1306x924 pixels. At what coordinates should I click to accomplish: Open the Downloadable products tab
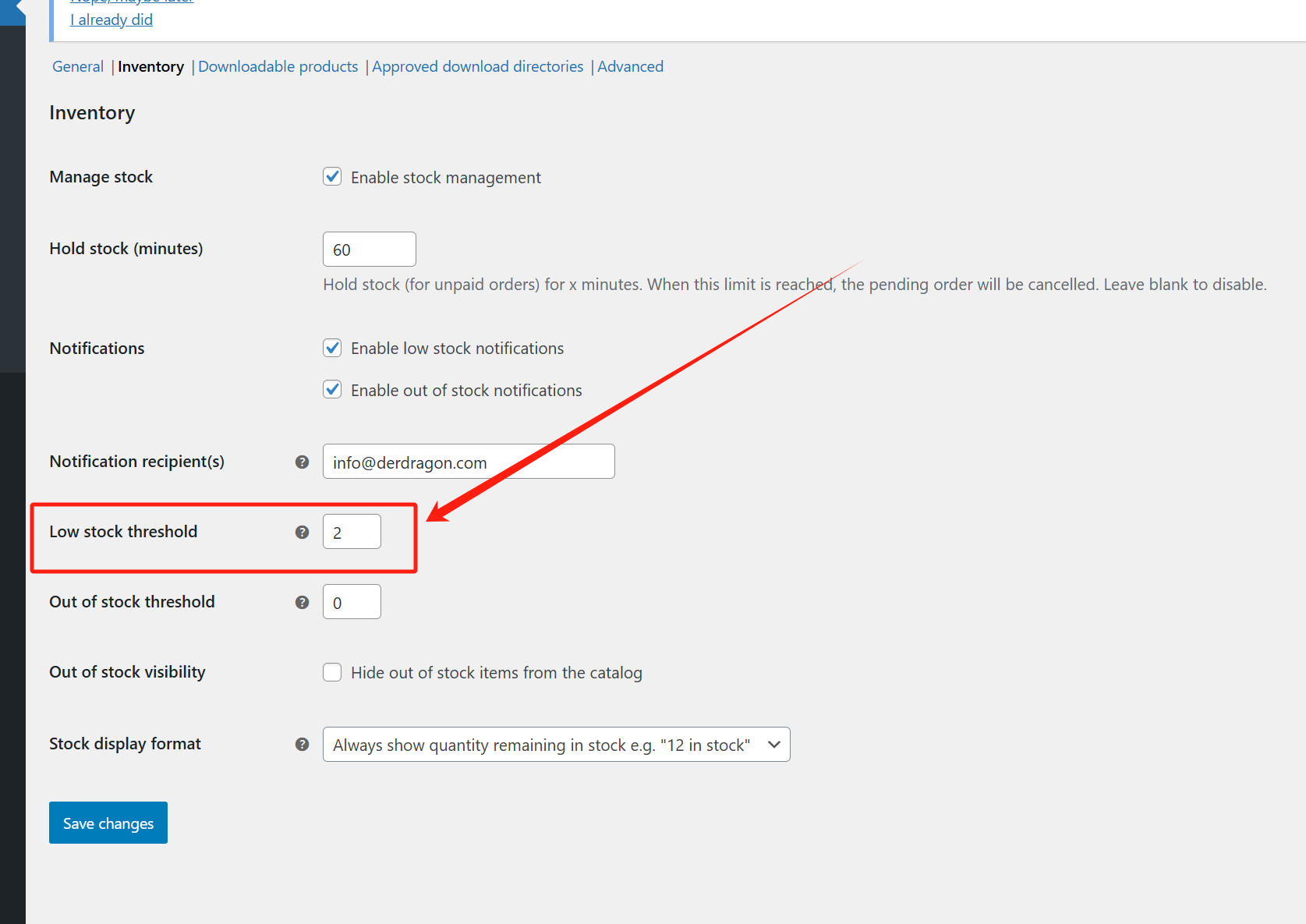[278, 66]
